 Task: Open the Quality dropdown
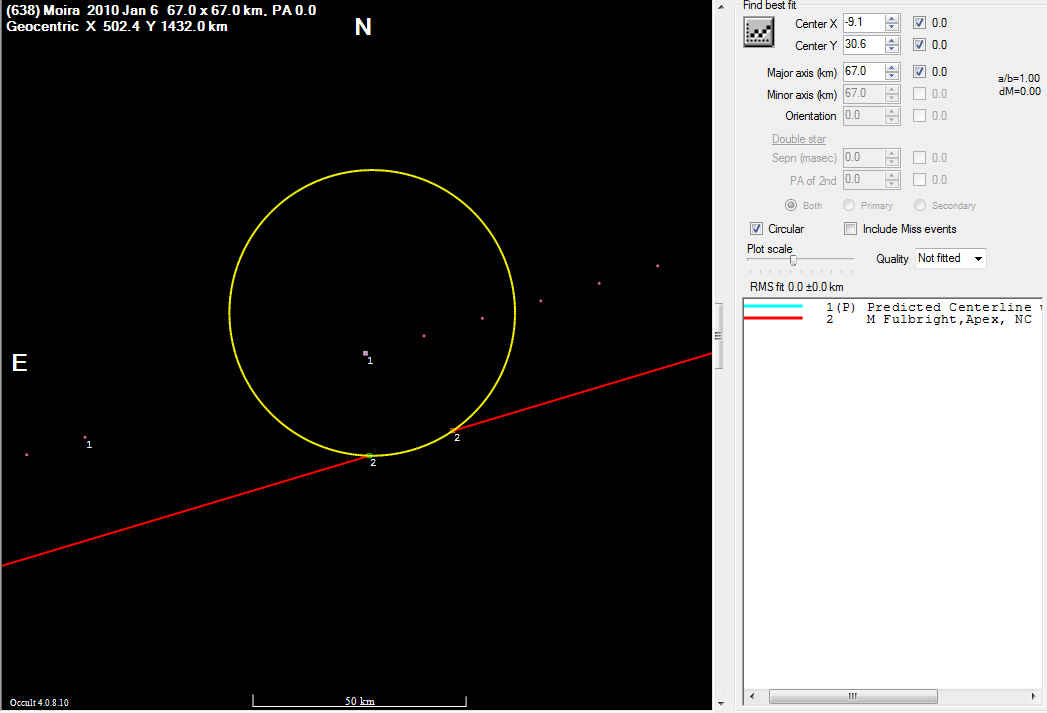(x=950, y=258)
